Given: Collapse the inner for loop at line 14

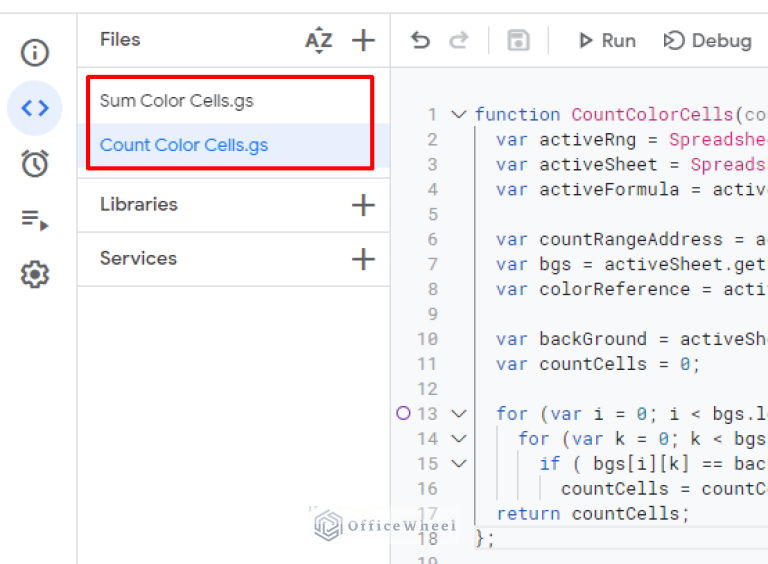Looking at the screenshot, I should click(x=458, y=439).
